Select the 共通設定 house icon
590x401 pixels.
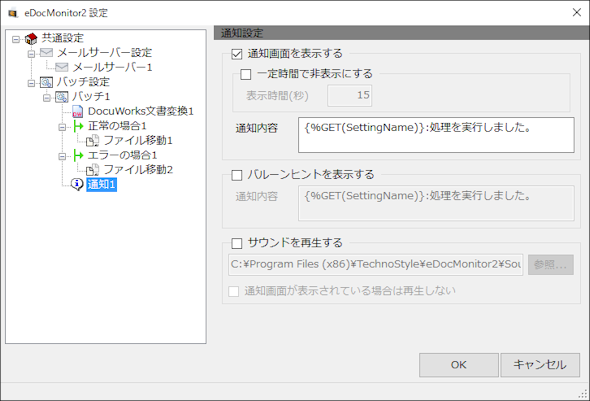click(x=31, y=38)
